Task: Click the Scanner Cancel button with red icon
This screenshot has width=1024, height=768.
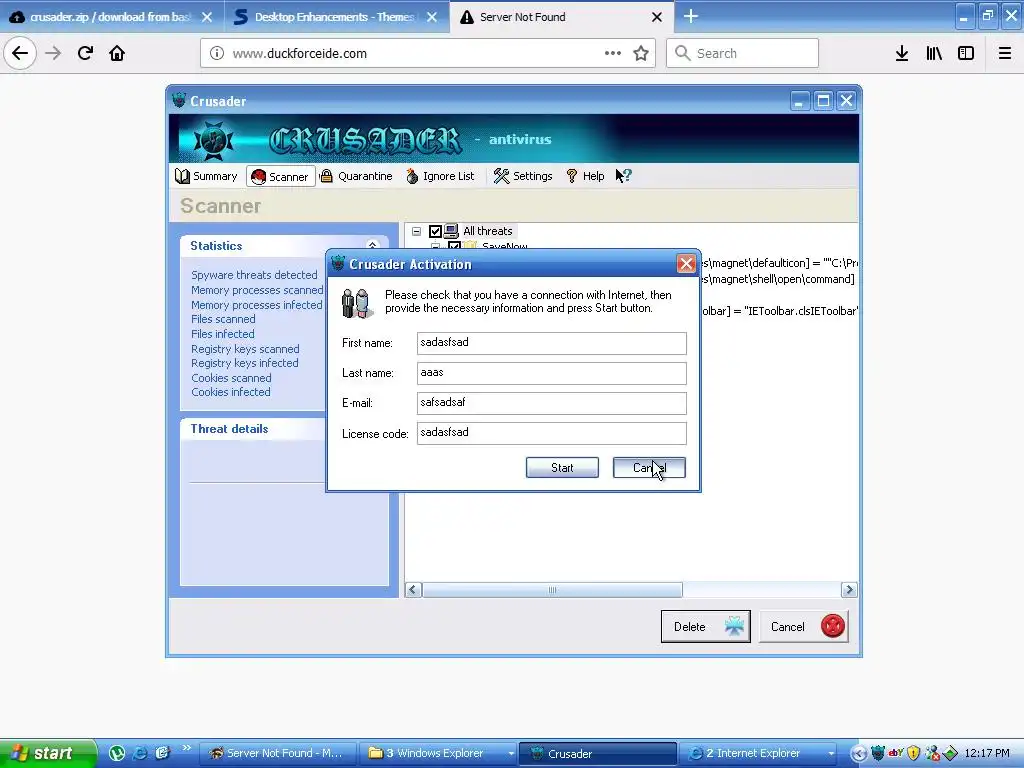Action: [804, 627]
